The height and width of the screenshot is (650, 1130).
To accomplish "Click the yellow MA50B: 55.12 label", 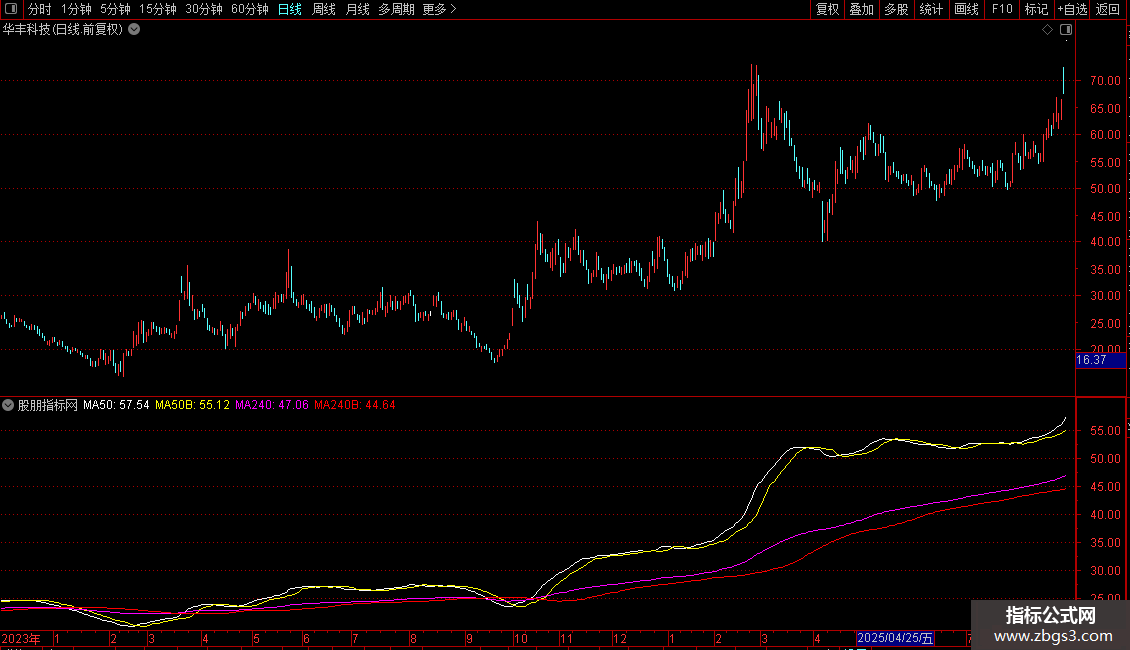I will point(192,405).
